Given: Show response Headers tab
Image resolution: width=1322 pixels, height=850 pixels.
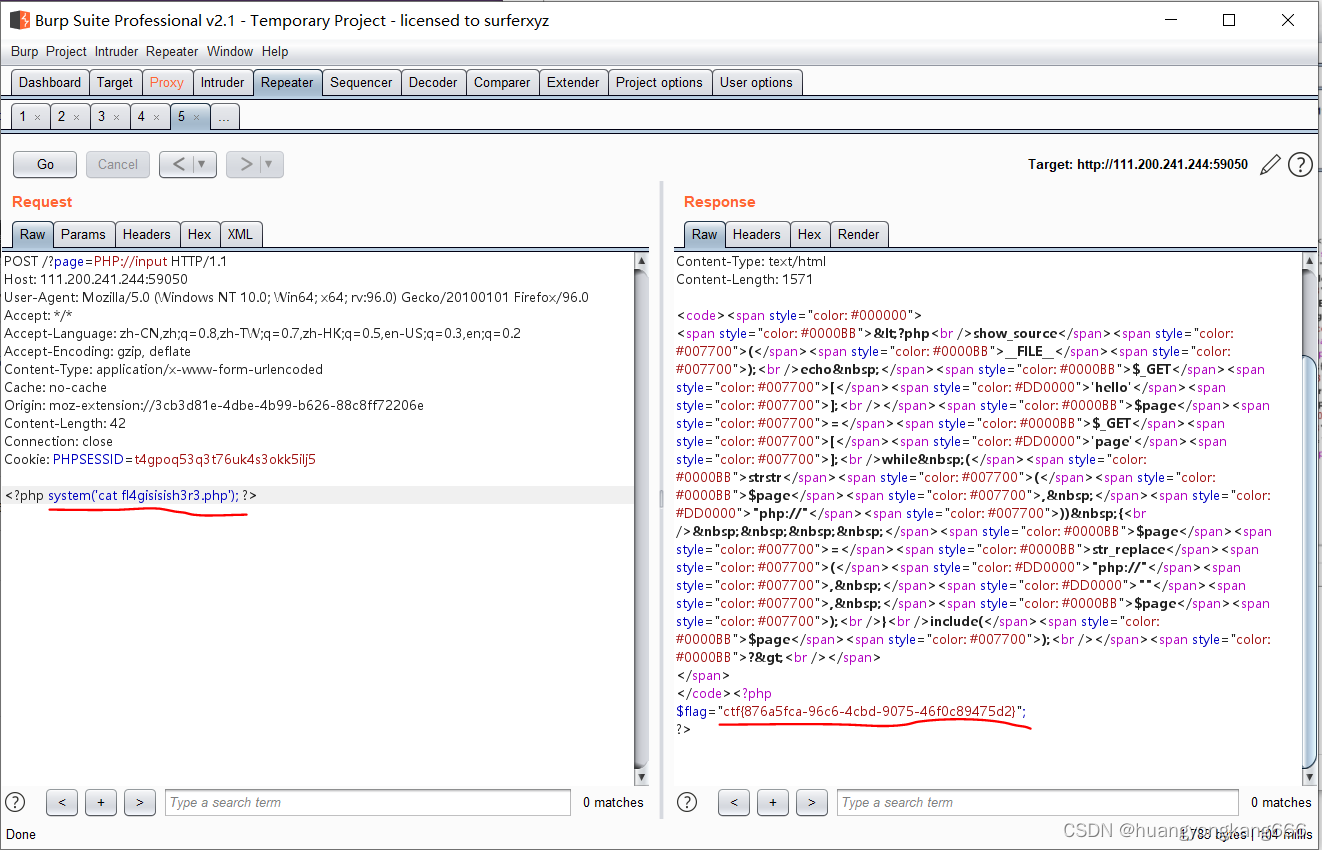Looking at the screenshot, I should tap(757, 234).
